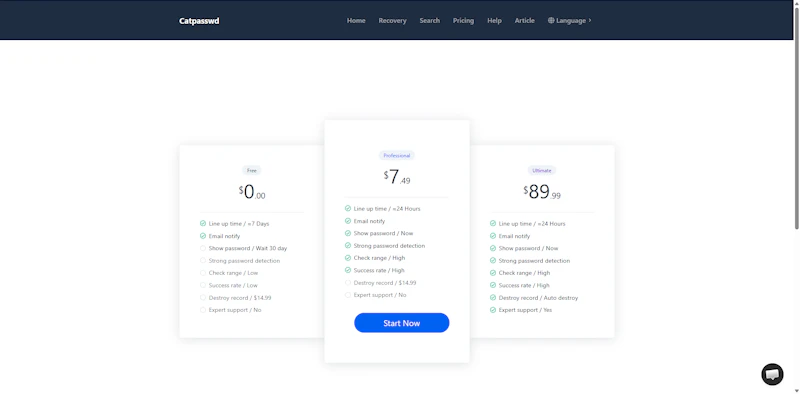800x394 pixels.
Task: Click the $7.49 price
Action: pos(396,177)
